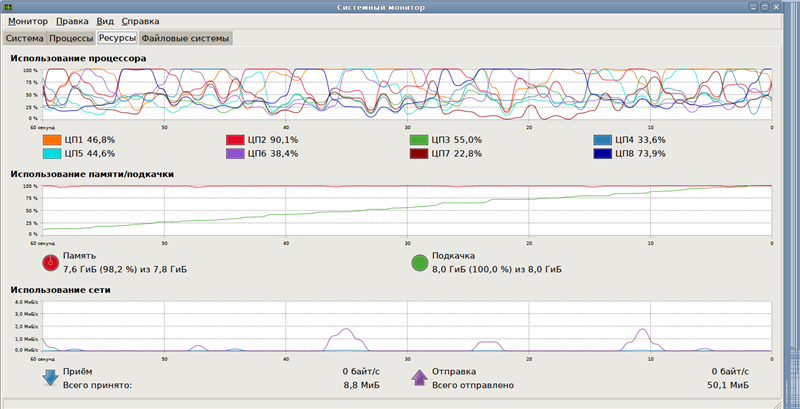Screen dimensions: 800x409
Task: Click the memory and swap history graph
Action: [x=407, y=211]
